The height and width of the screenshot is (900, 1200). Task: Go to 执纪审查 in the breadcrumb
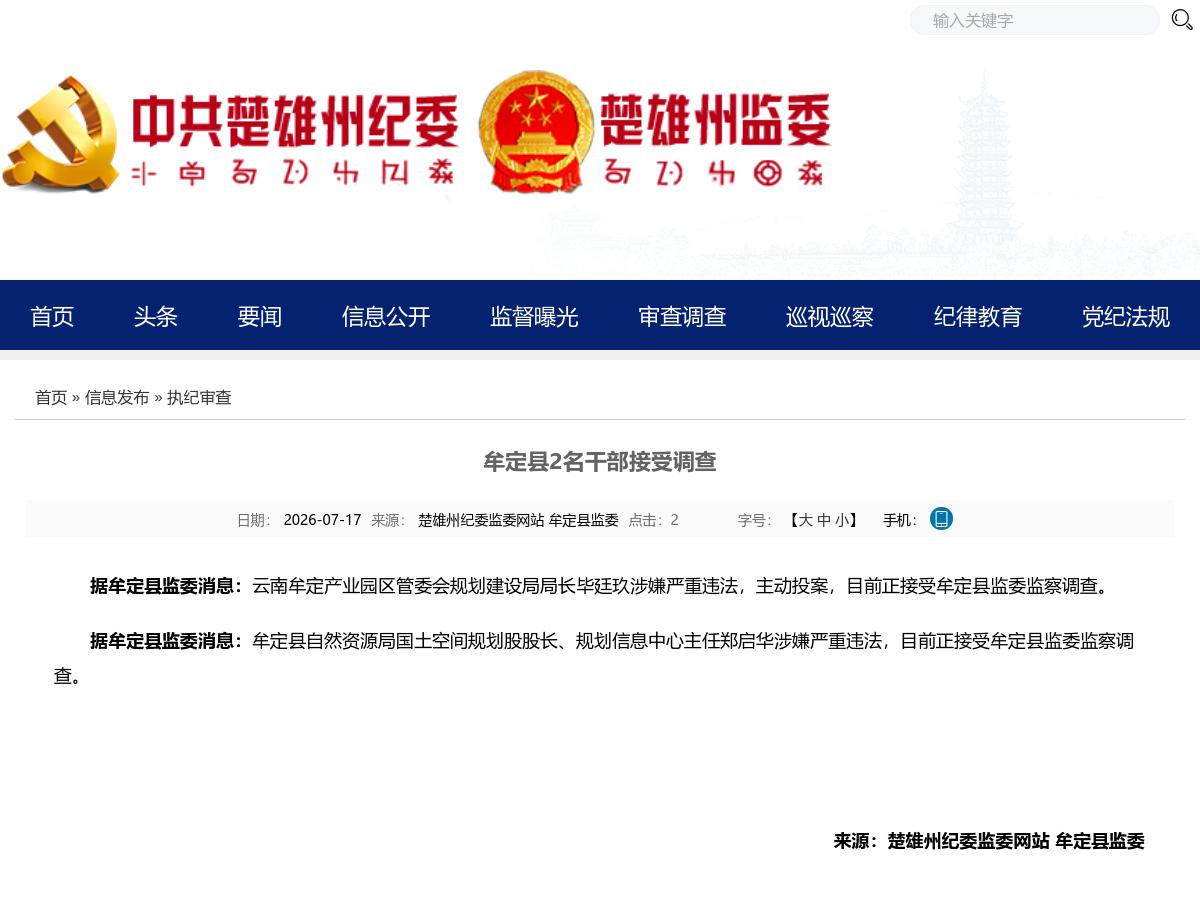199,398
